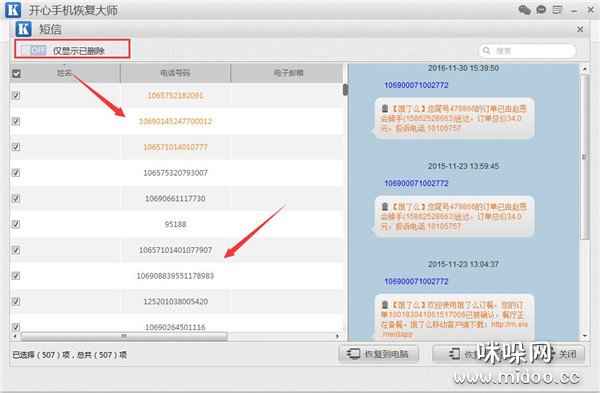
Task: Select phone number 125201038005420
Action: click(x=175, y=301)
